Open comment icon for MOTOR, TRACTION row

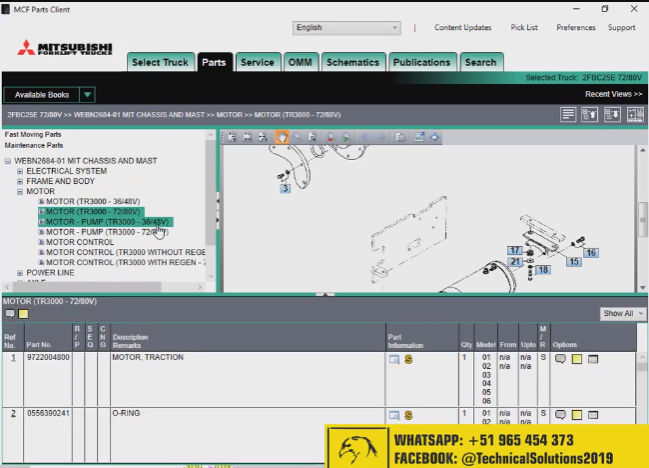pos(560,359)
